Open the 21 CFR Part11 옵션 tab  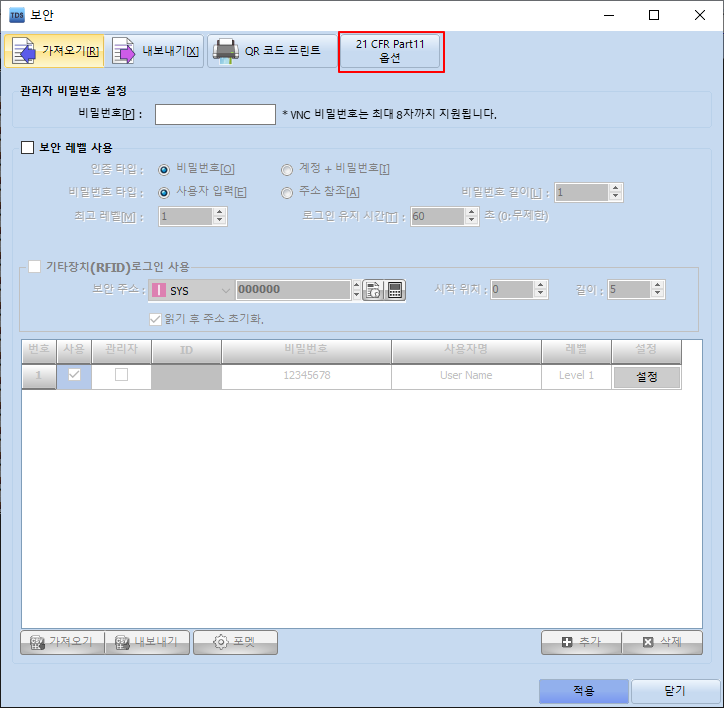tap(390, 51)
